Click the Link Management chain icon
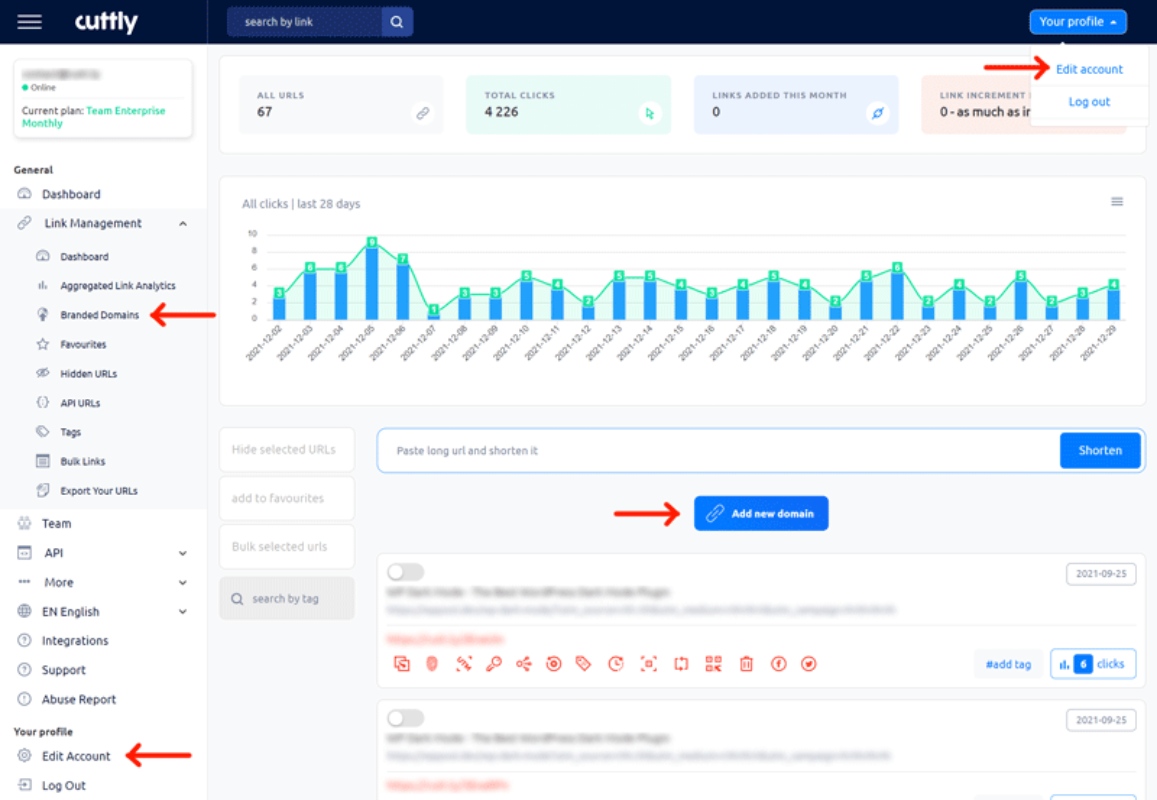 tap(24, 223)
